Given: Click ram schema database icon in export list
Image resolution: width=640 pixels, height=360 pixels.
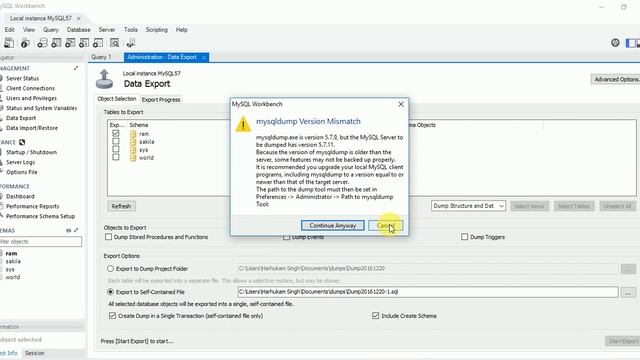Looking at the screenshot, I should (x=133, y=134).
